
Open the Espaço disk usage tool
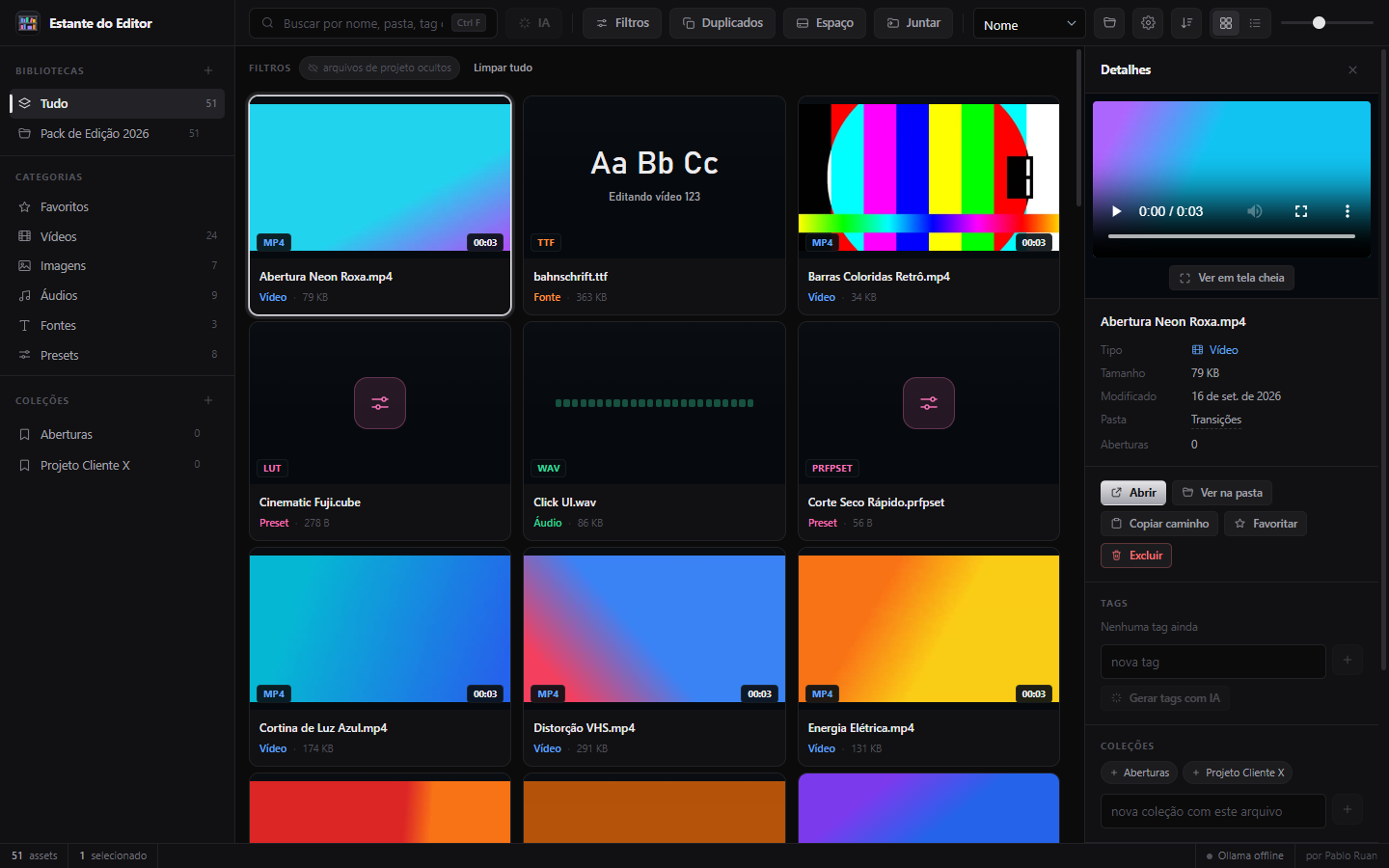tap(825, 23)
